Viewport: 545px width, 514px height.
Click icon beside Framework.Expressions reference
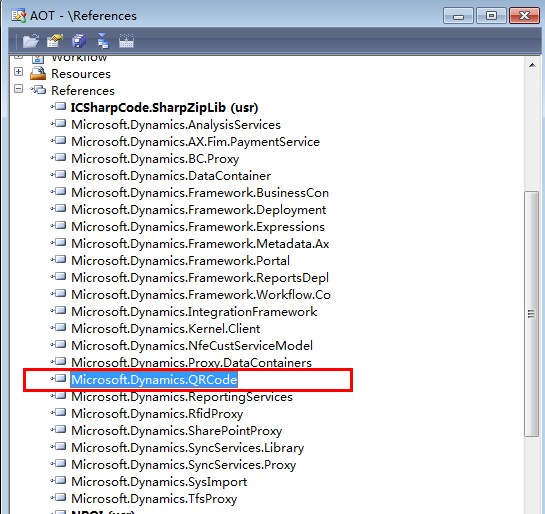click(58, 226)
